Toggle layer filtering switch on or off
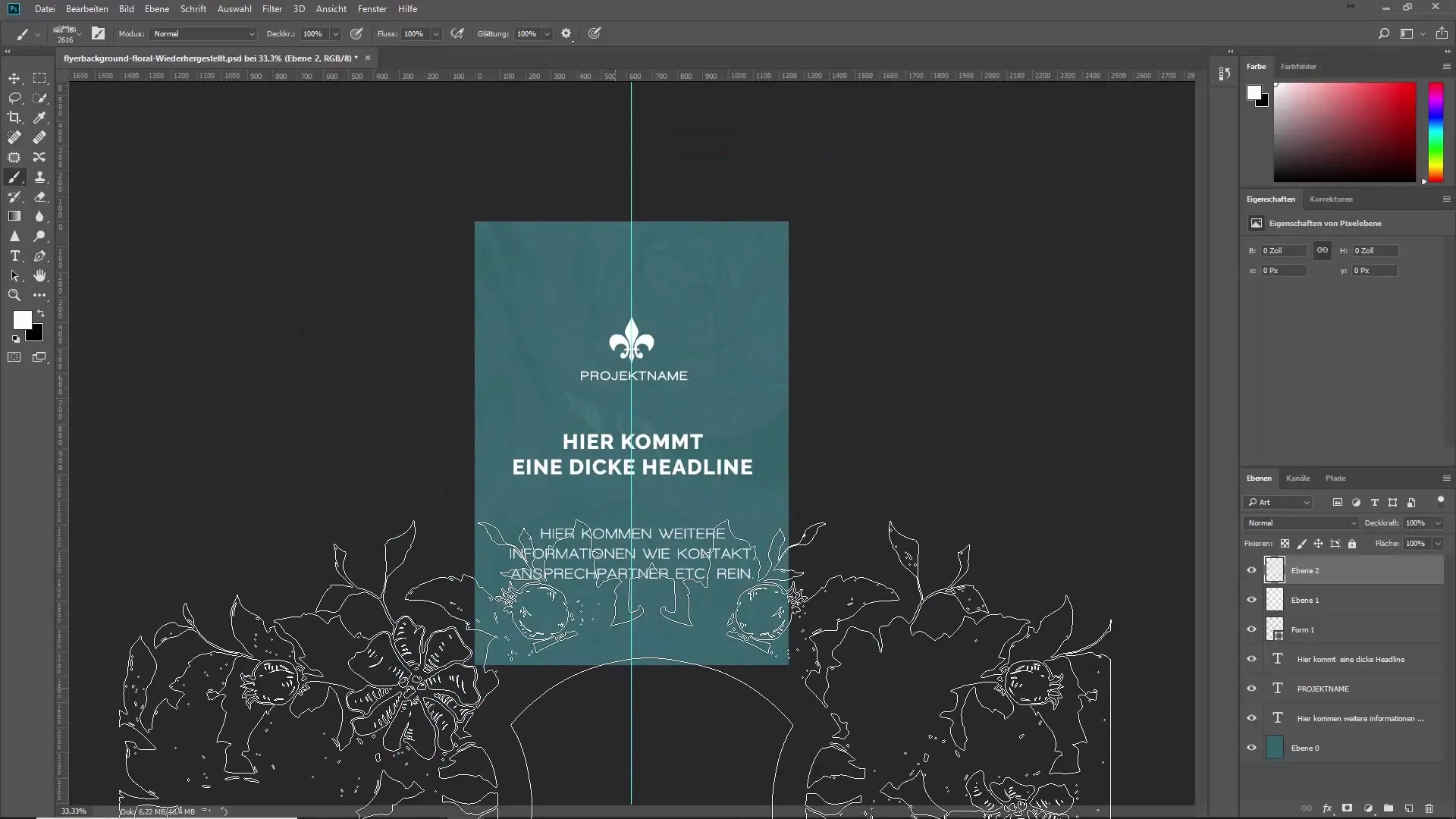Viewport: 1456px width, 819px height. pyautogui.click(x=1440, y=501)
